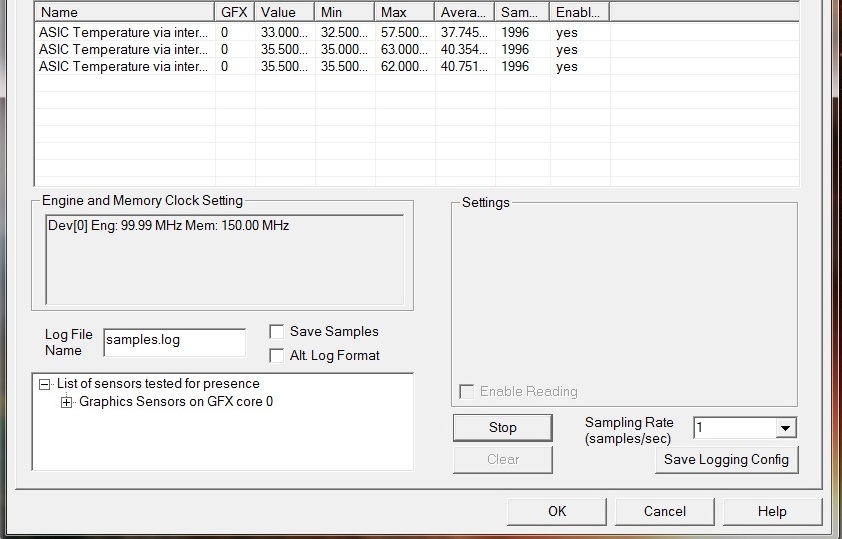
Task: Confirm with the OK button
Action: [x=557, y=512]
